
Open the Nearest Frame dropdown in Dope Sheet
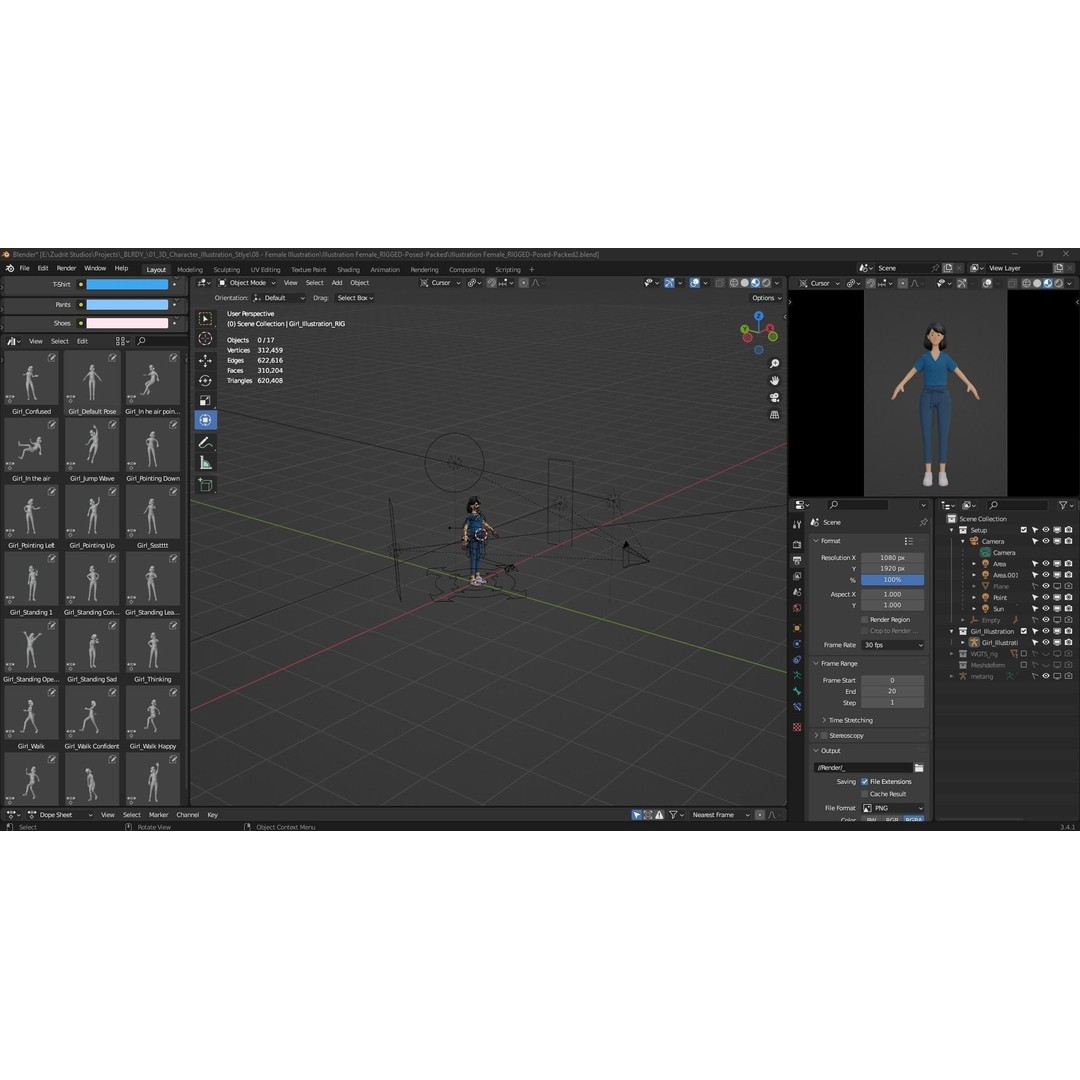point(719,815)
